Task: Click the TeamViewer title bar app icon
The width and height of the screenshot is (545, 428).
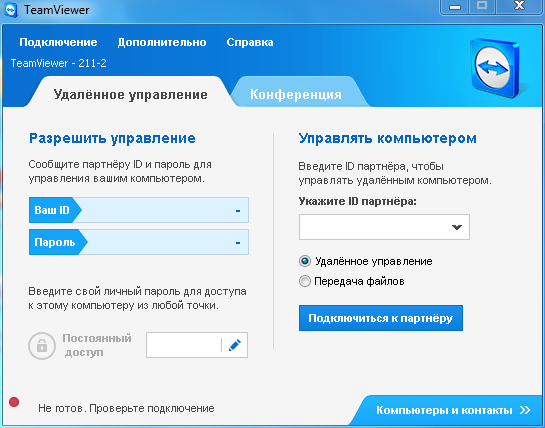Action: (x=11, y=10)
